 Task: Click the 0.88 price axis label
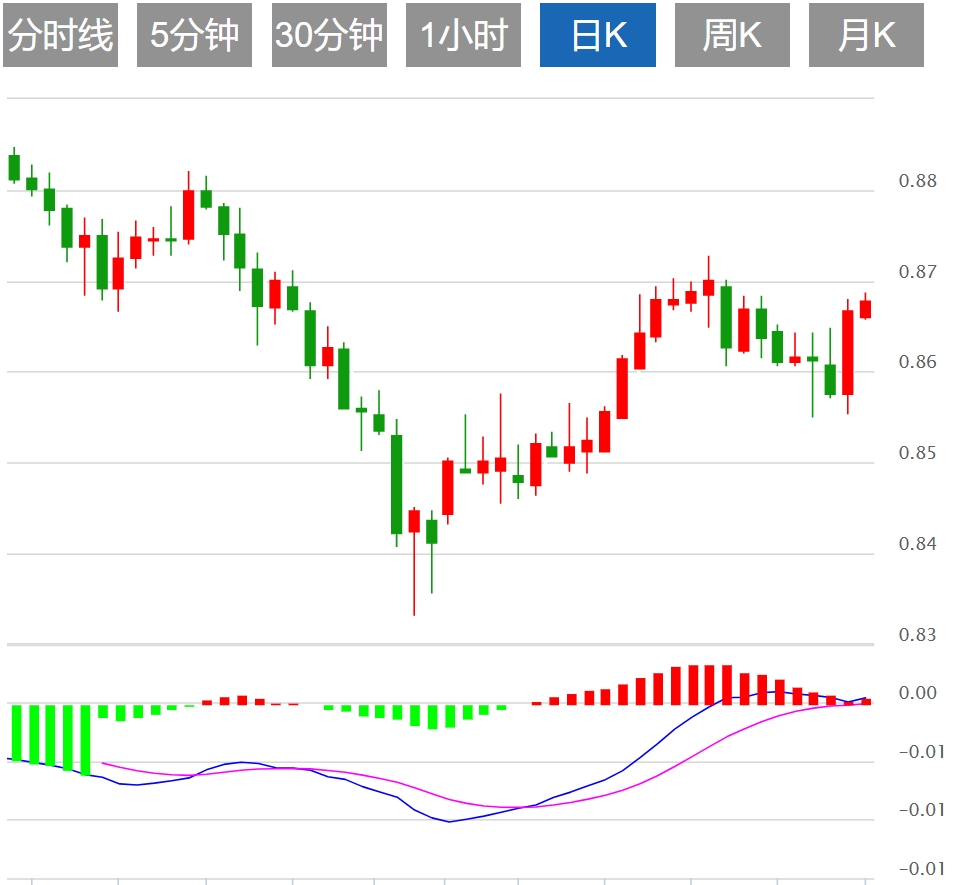pyautogui.click(x=918, y=181)
